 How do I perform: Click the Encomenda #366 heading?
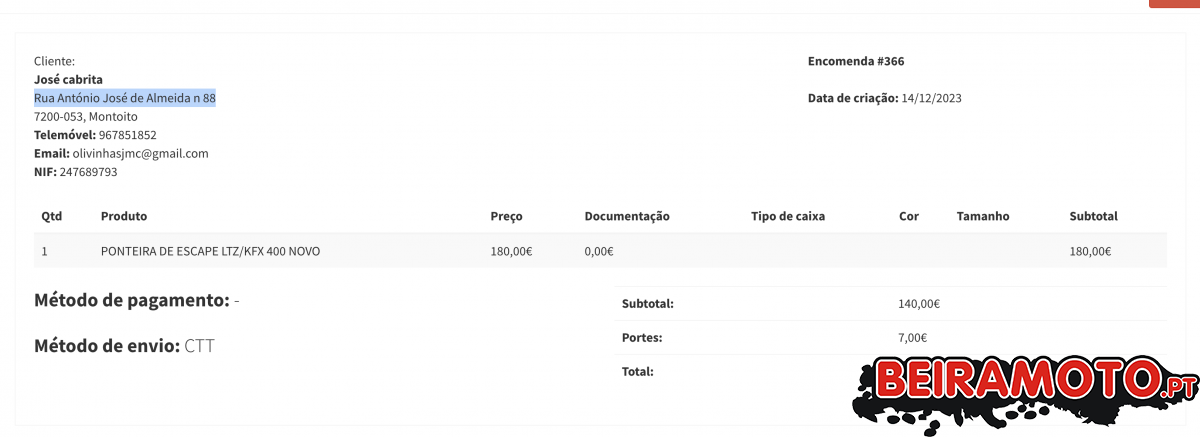click(x=856, y=62)
